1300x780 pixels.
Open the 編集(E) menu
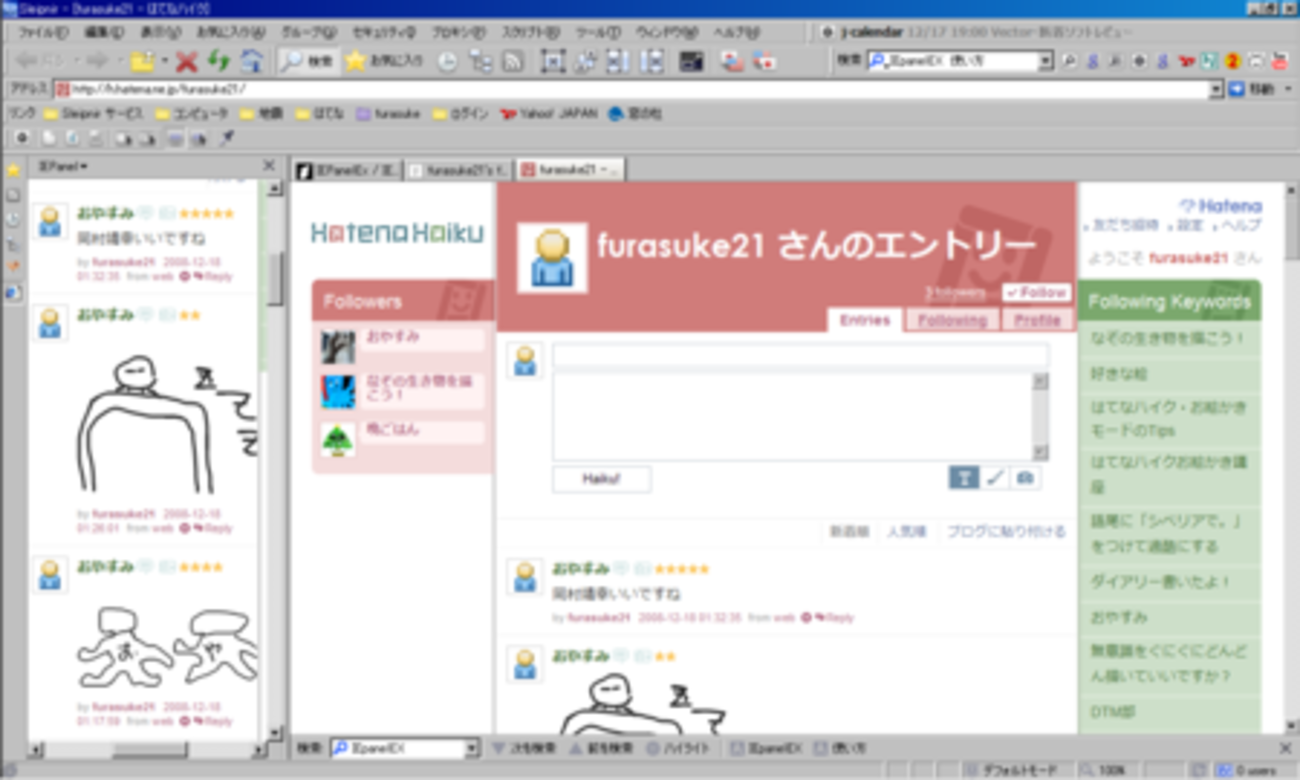[104, 33]
